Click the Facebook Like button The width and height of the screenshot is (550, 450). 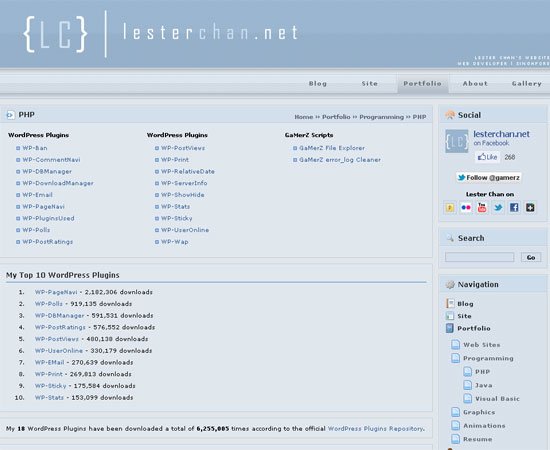point(488,157)
